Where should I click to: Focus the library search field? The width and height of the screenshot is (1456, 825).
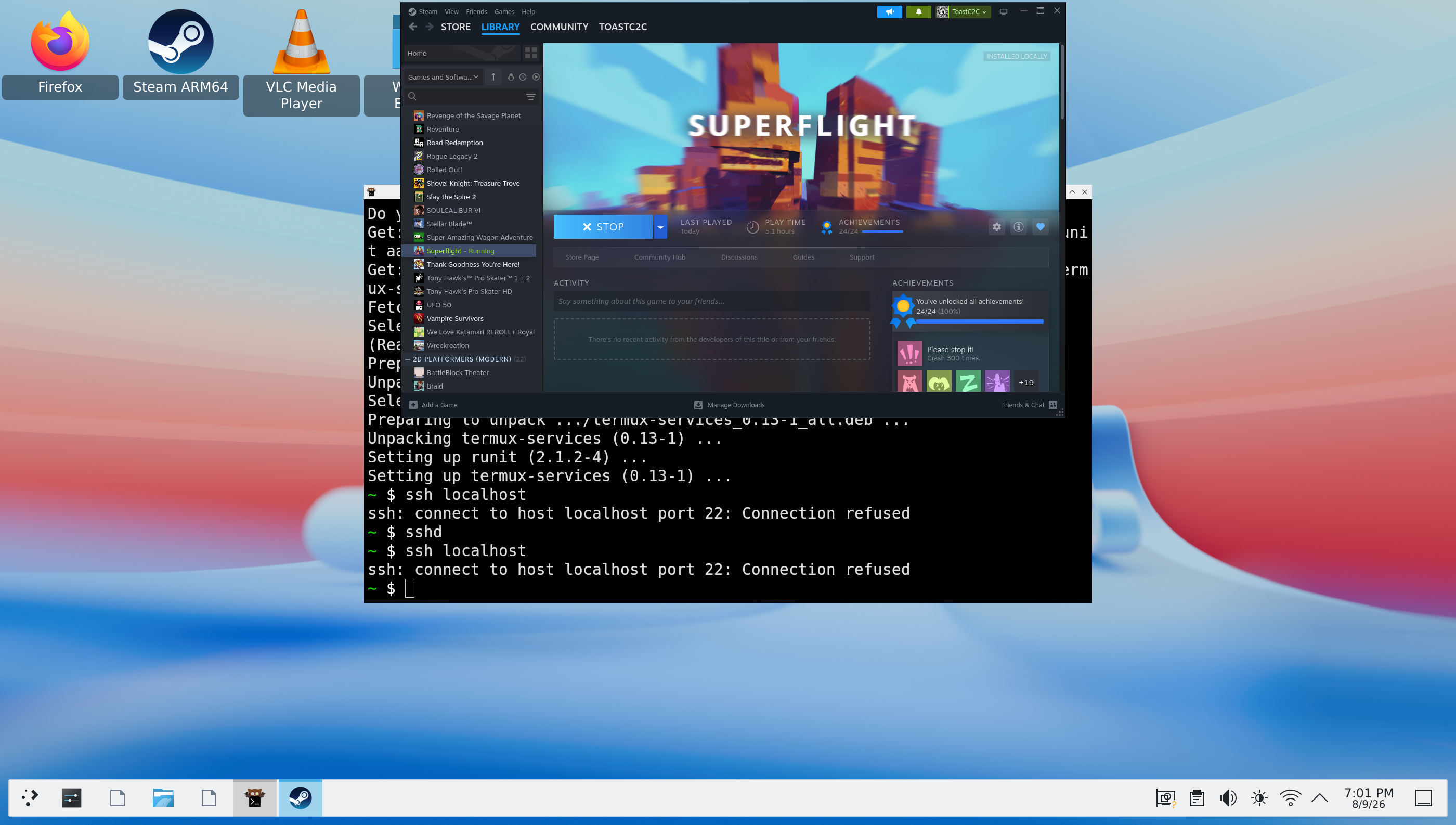471,96
